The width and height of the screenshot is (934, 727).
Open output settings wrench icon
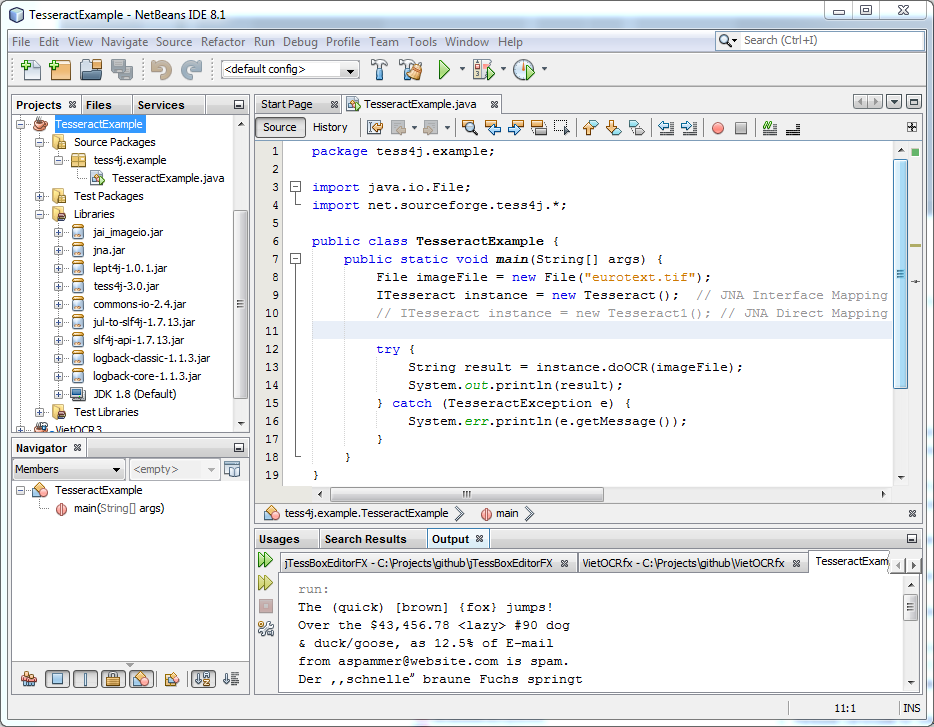(265, 628)
